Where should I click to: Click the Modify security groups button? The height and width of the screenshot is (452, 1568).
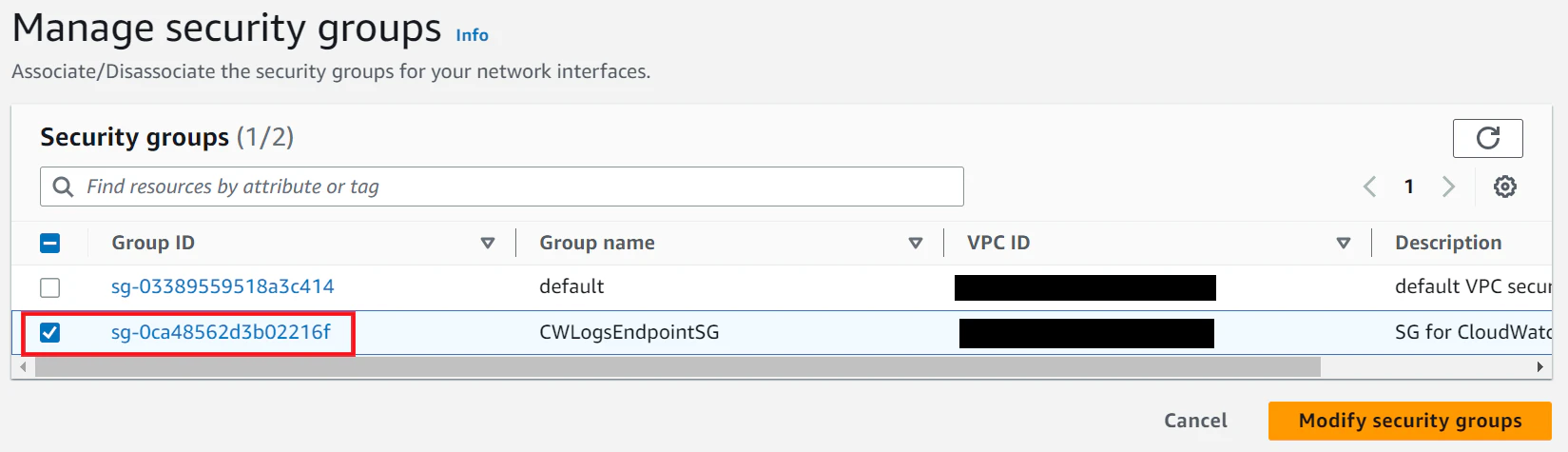point(1410,421)
